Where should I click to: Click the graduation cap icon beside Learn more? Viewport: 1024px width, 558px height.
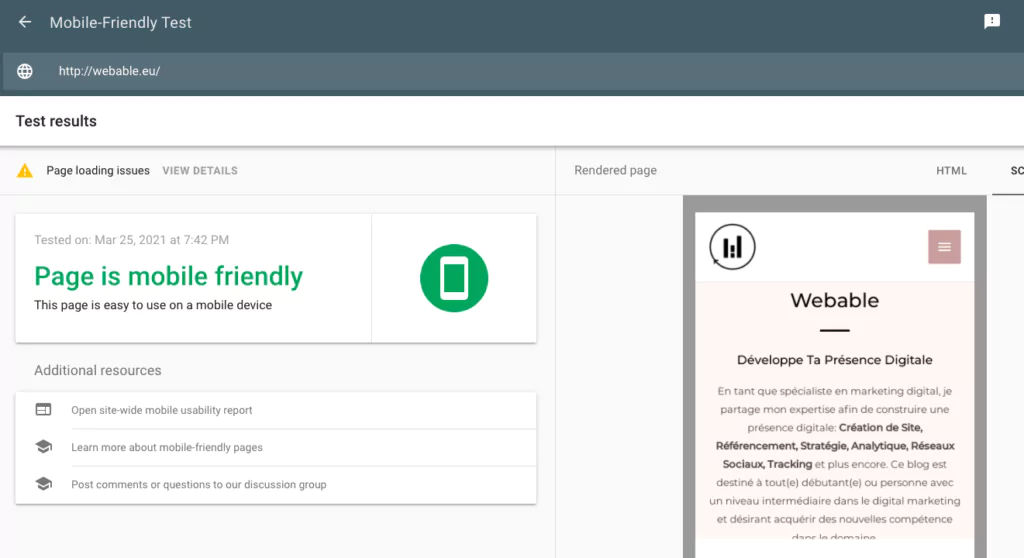click(x=43, y=447)
